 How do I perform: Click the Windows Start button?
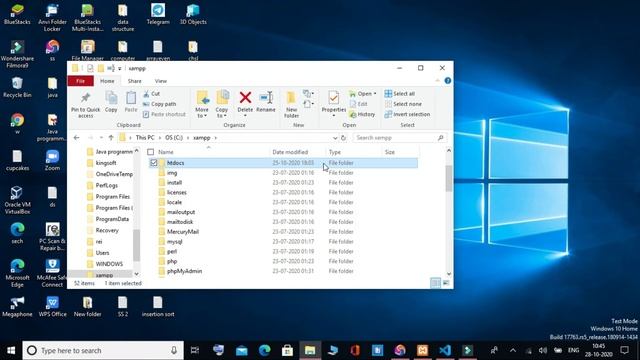click(x=11, y=350)
